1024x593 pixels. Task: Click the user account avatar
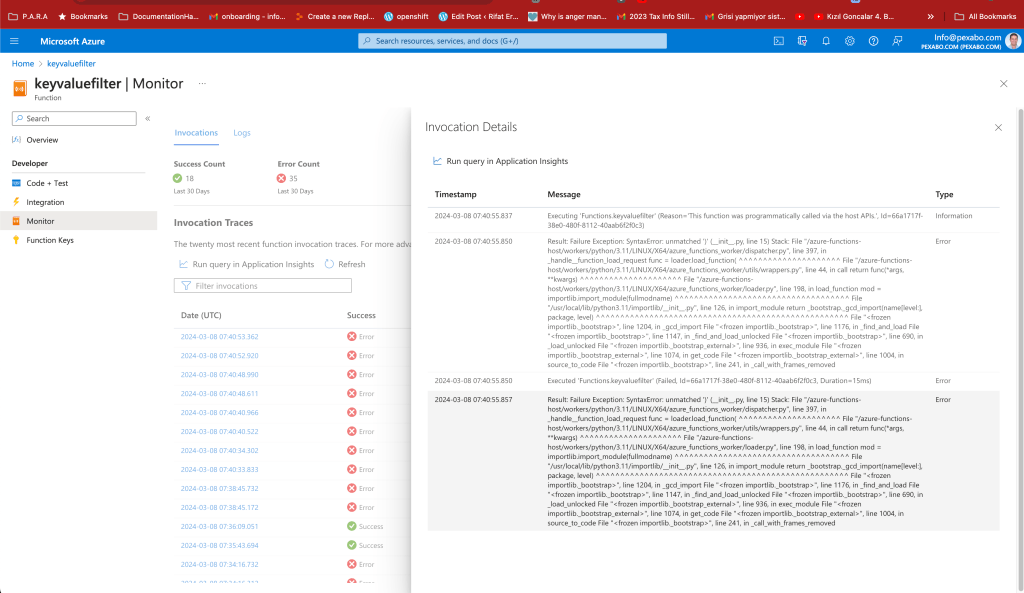(x=1013, y=41)
